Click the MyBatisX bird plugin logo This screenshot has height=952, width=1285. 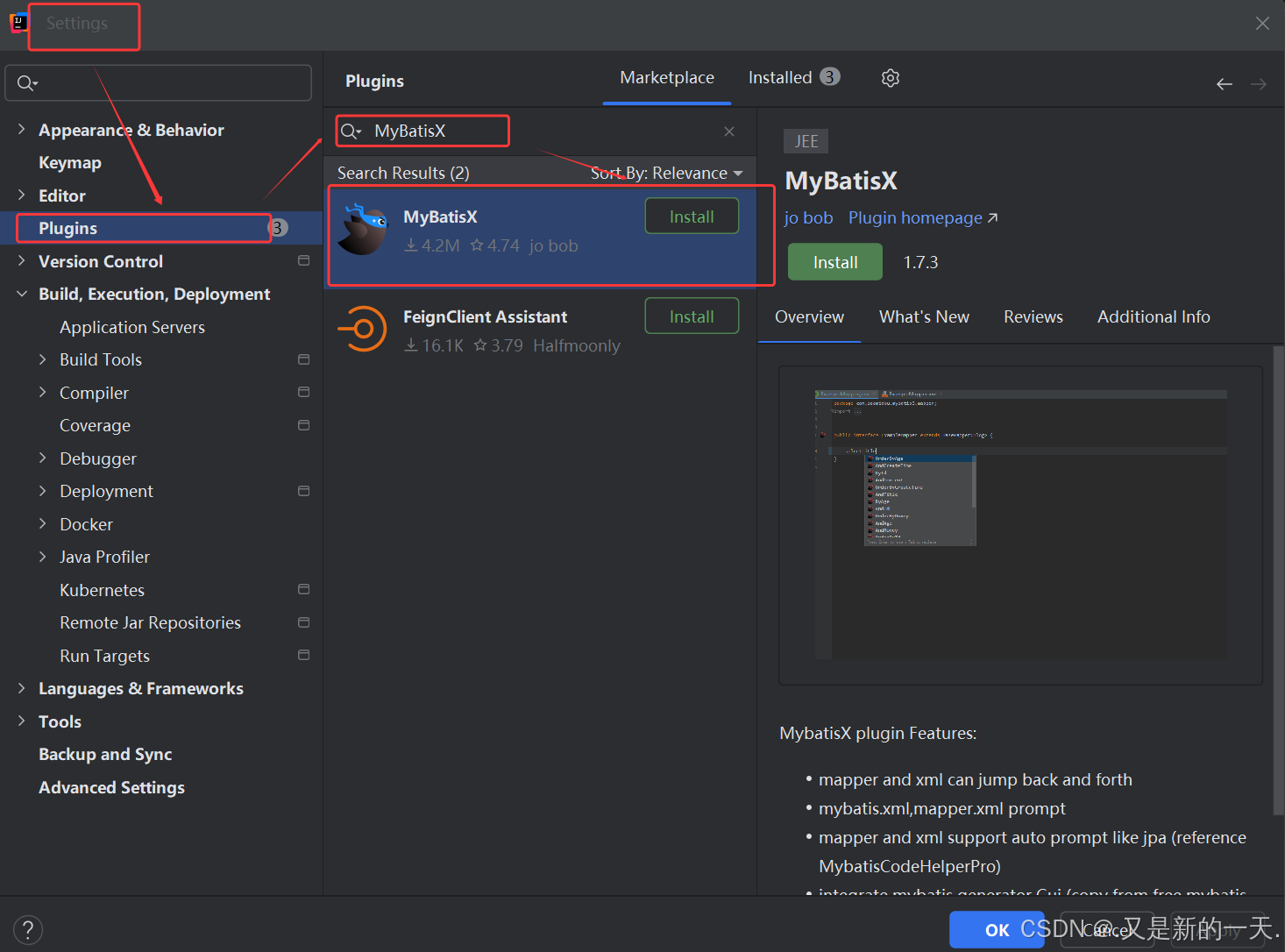362,230
